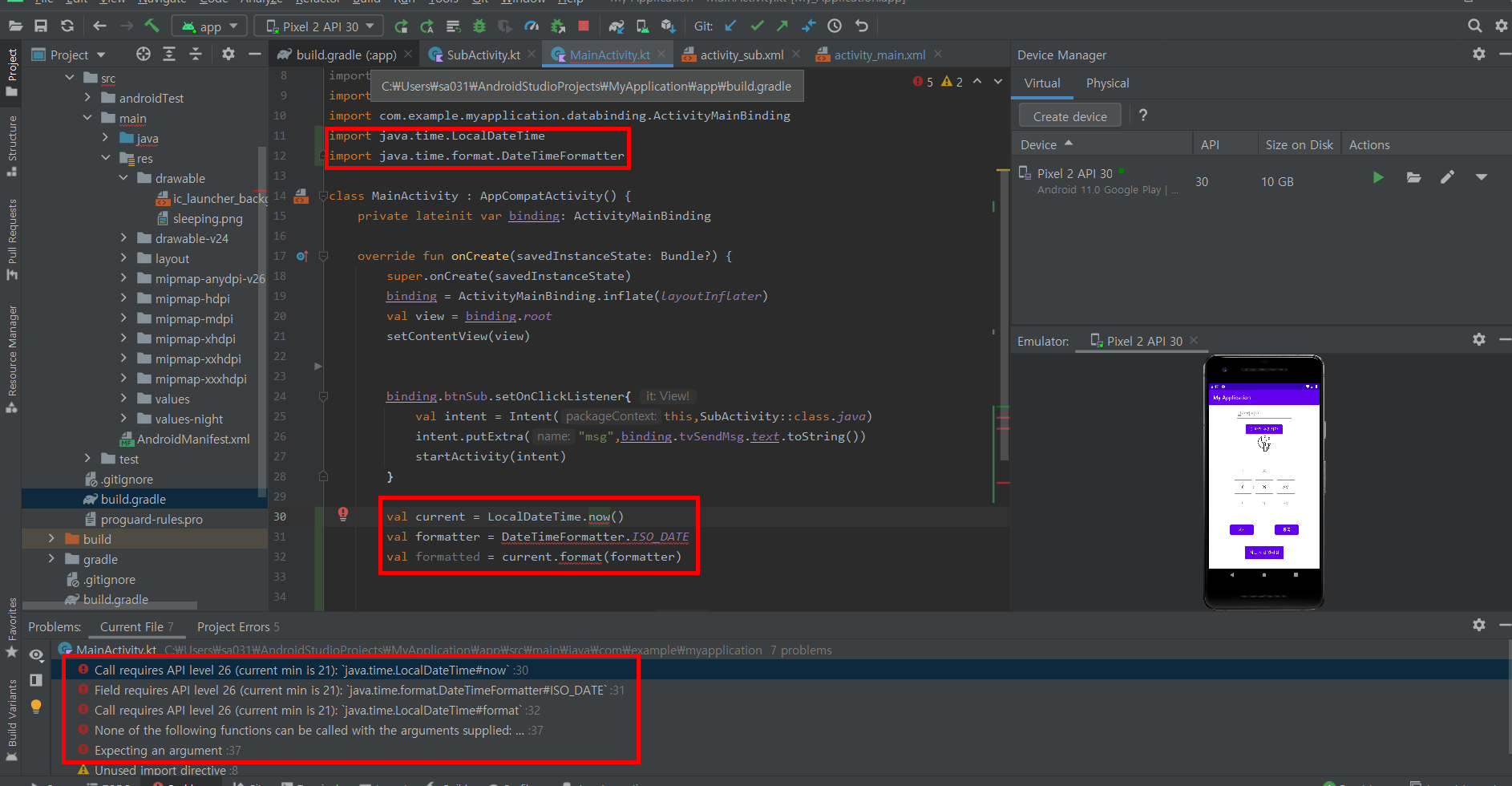The image size is (1512, 786).
Task: Click the Save All toolbar icon
Action: 40,26
